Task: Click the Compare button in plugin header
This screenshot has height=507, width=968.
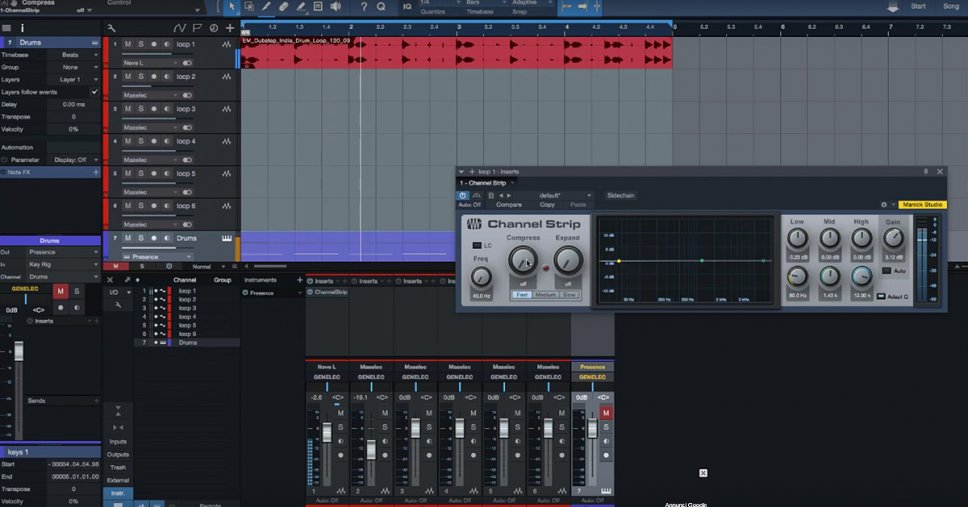Action: coord(509,205)
